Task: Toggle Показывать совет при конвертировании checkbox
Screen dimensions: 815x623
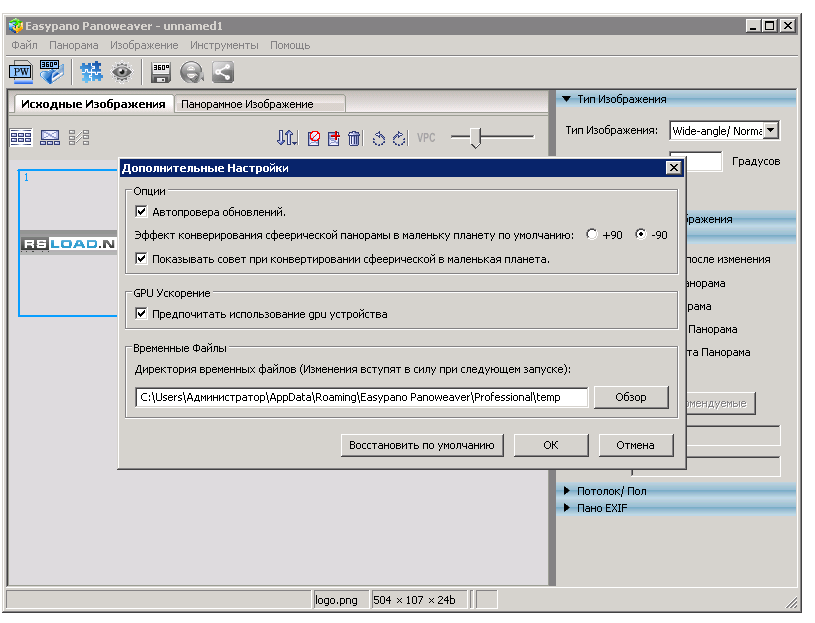Action: click(141, 258)
